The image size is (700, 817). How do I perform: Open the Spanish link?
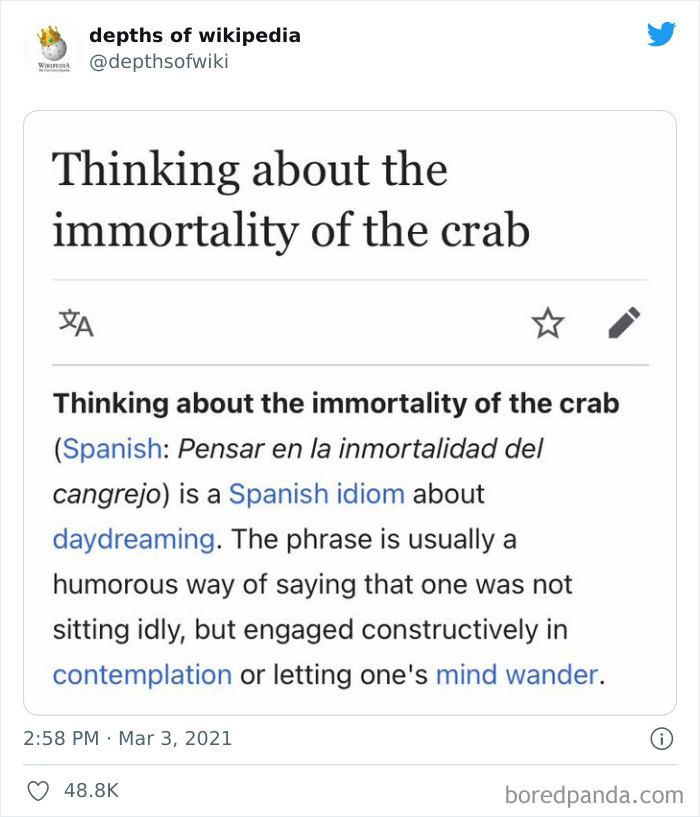(112, 448)
